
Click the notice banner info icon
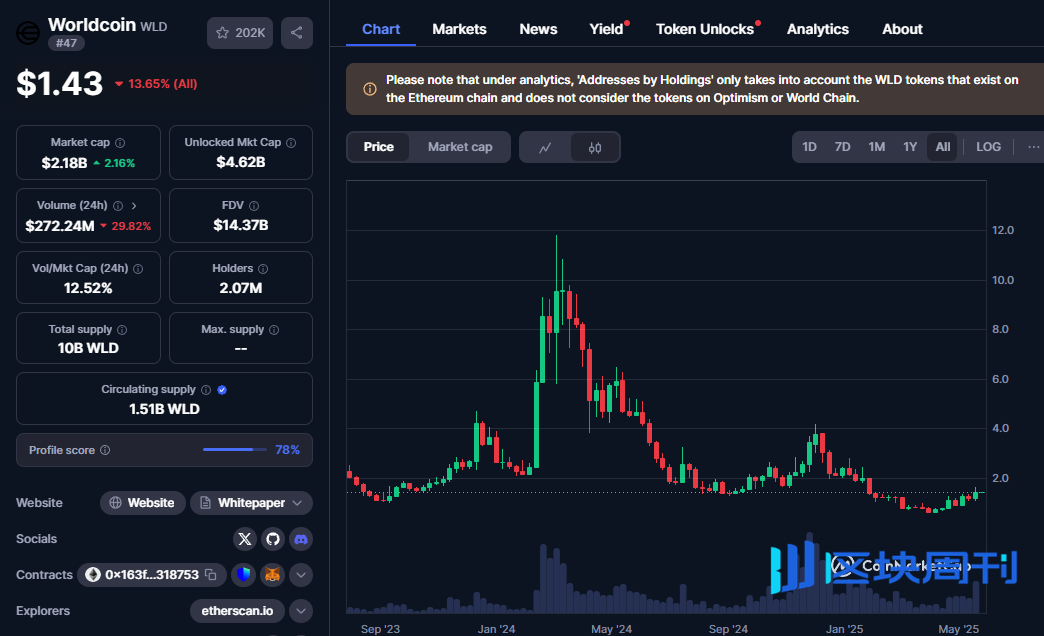370,89
